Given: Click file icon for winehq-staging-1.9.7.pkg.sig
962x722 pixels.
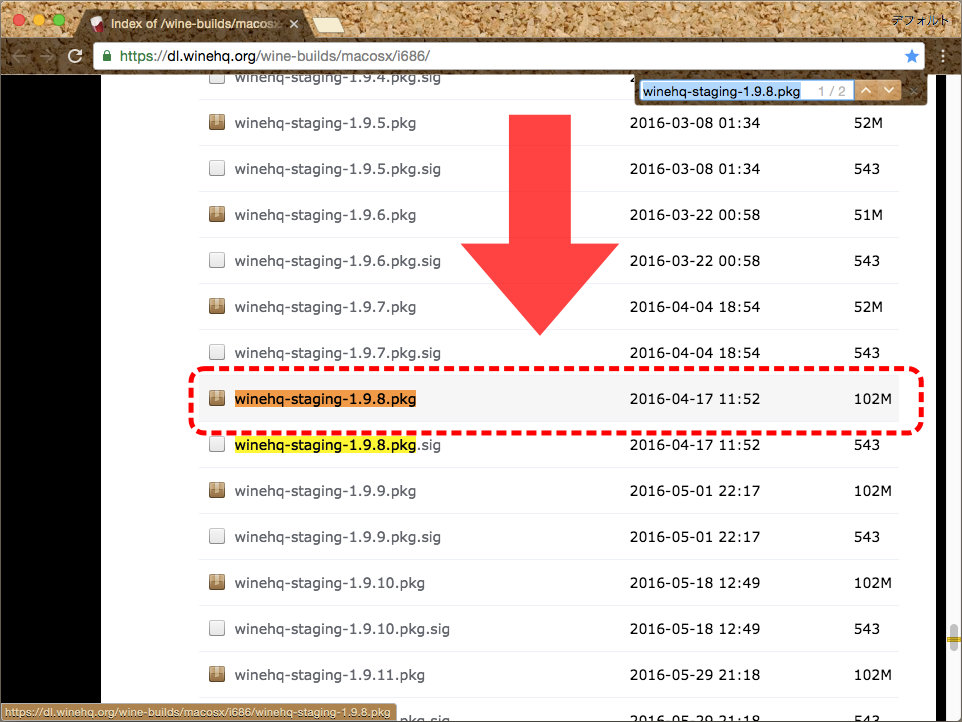Looking at the screenshot, I should pos(217,352).
